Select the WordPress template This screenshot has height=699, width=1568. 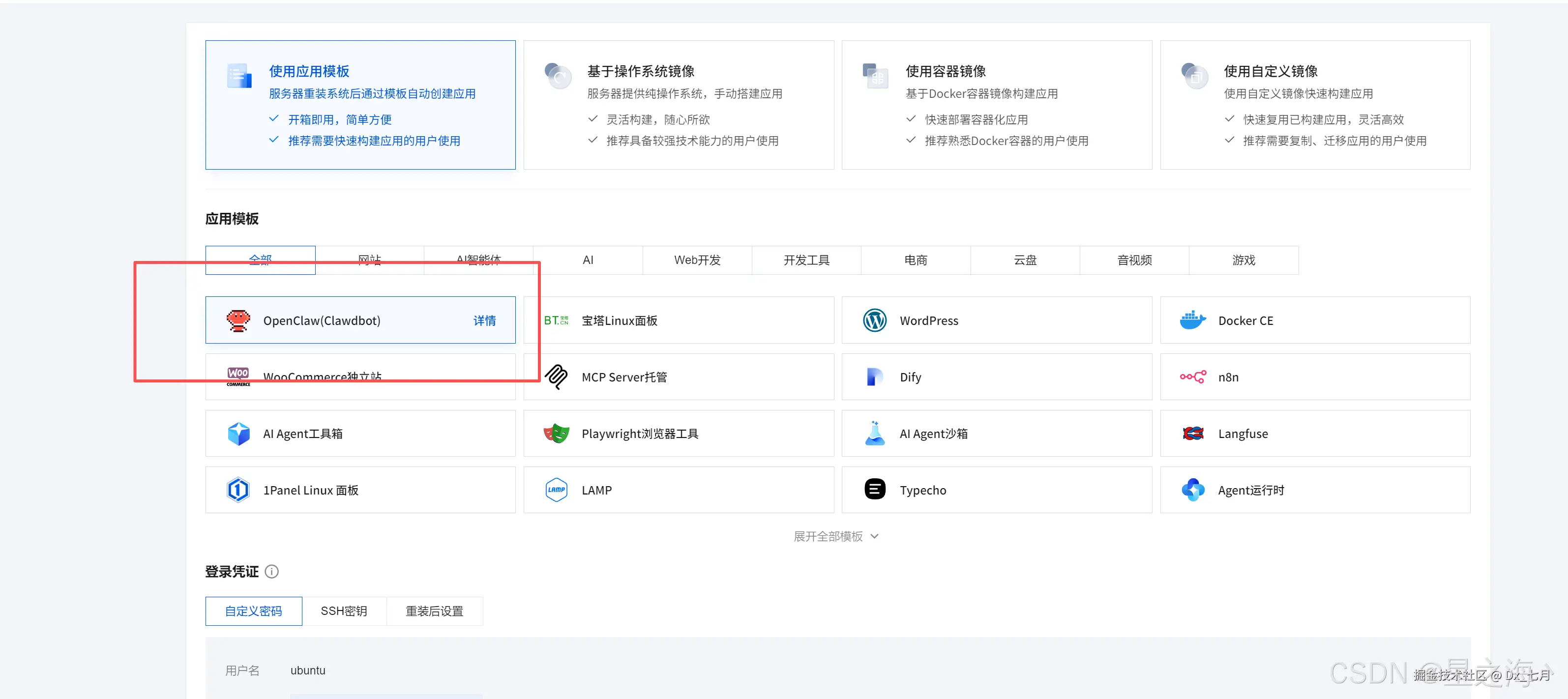997,320
